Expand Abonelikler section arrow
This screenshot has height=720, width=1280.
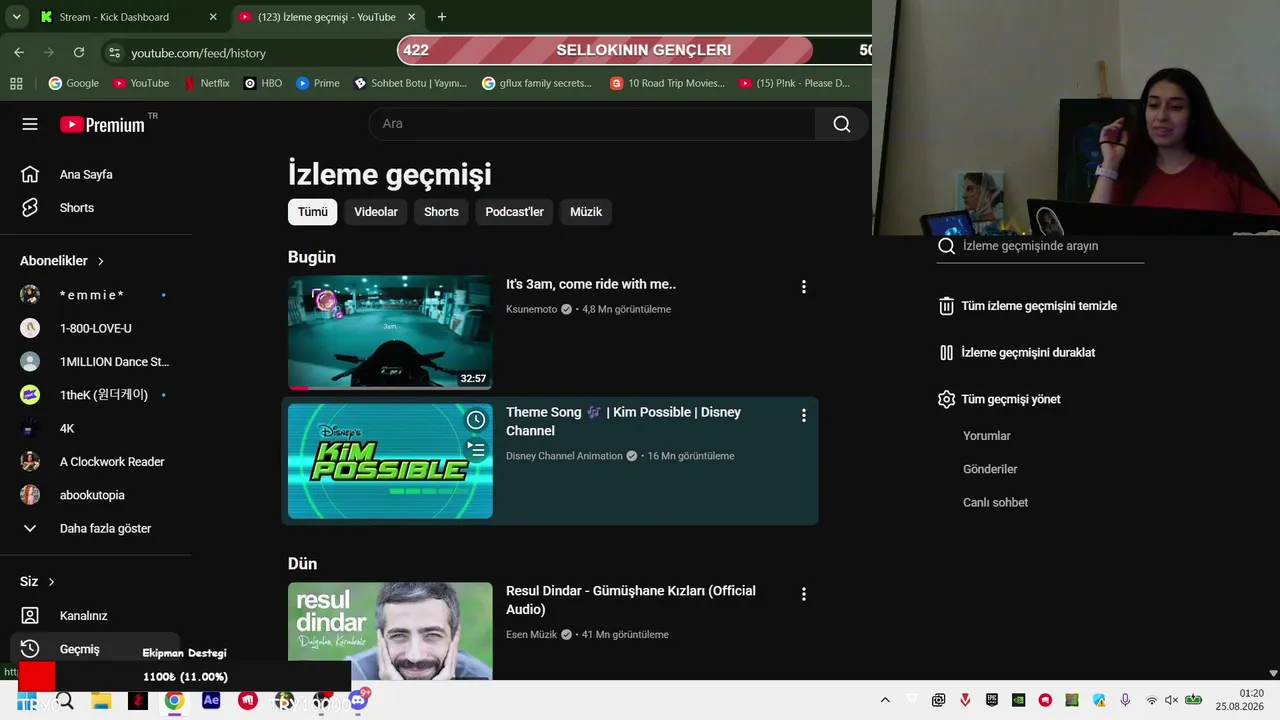[x=101, y=261]
